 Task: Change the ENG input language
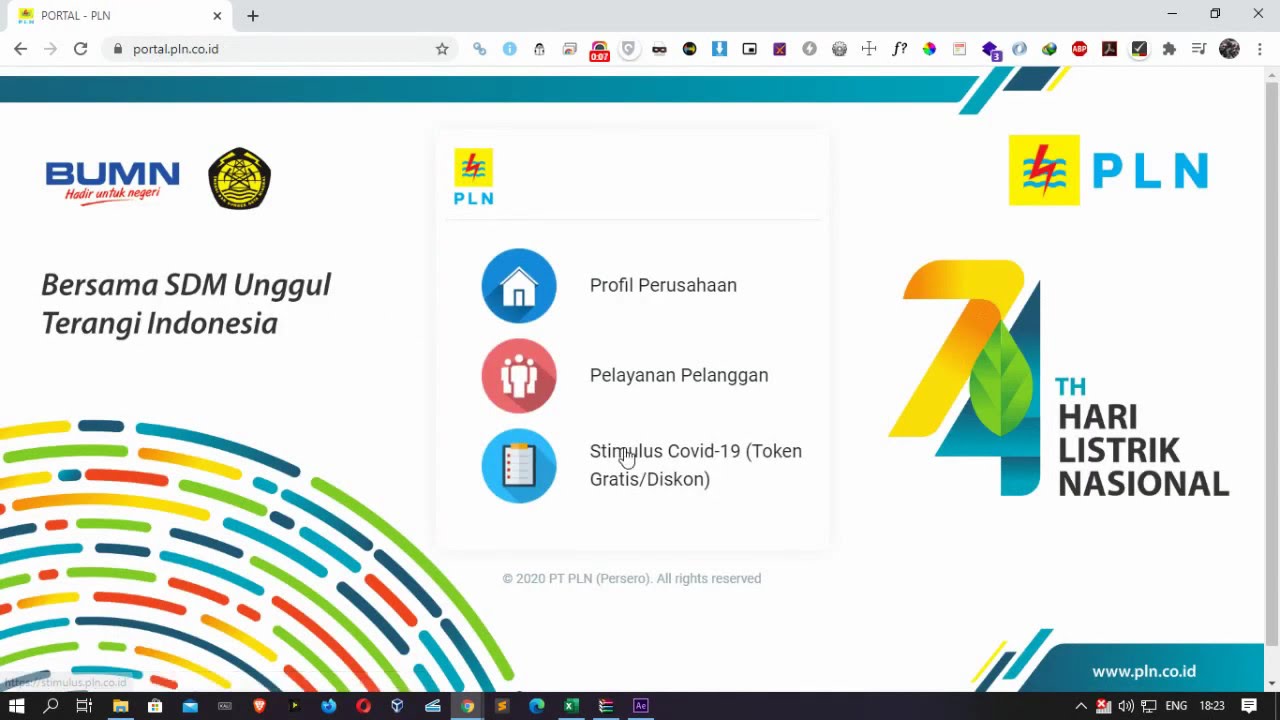tap(1176, 706)
